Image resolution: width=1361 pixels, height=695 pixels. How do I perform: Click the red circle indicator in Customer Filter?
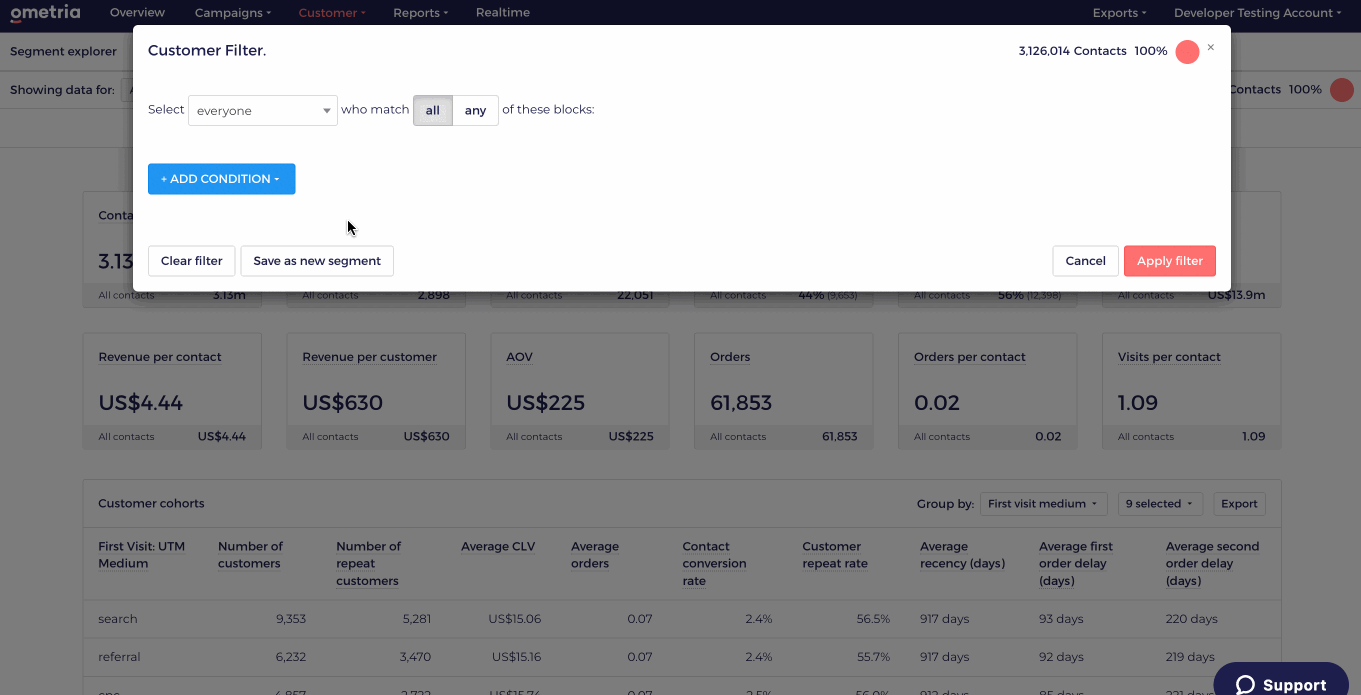(1187, 52)
